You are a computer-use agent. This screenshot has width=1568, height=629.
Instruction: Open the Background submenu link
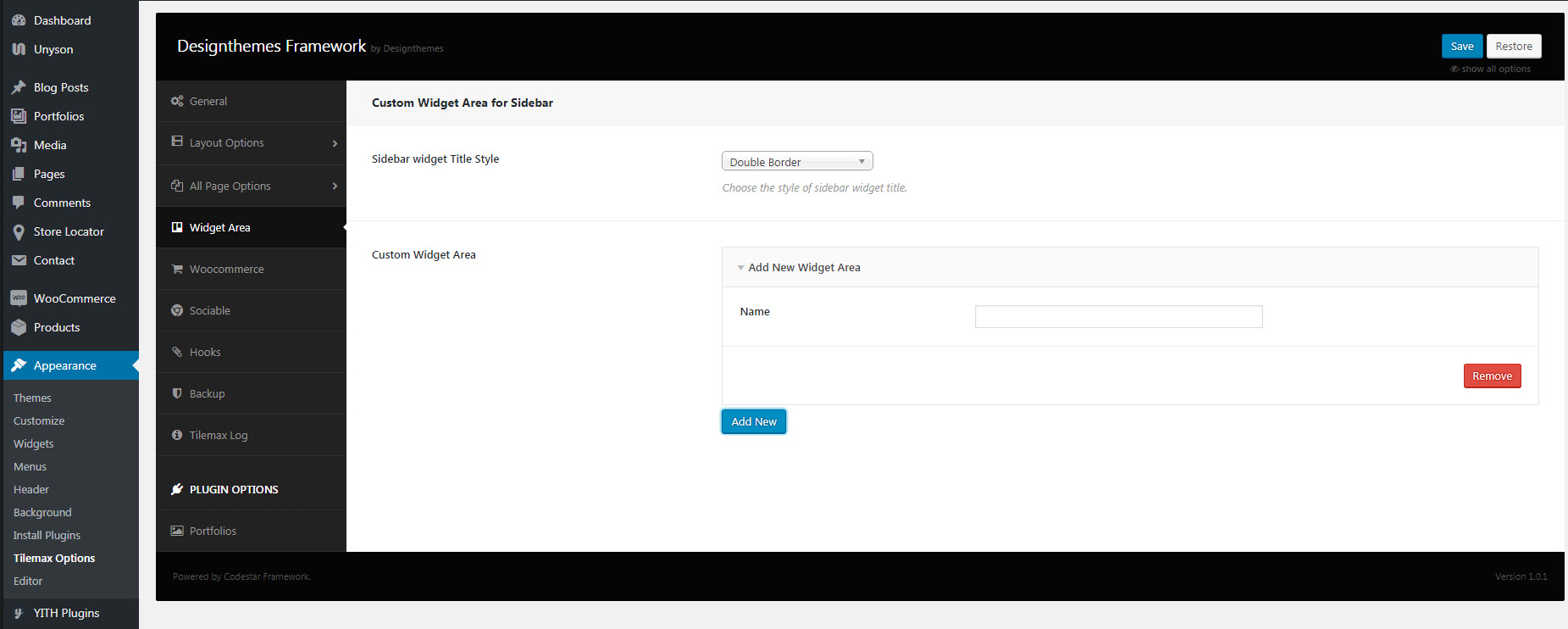point(42,512)
